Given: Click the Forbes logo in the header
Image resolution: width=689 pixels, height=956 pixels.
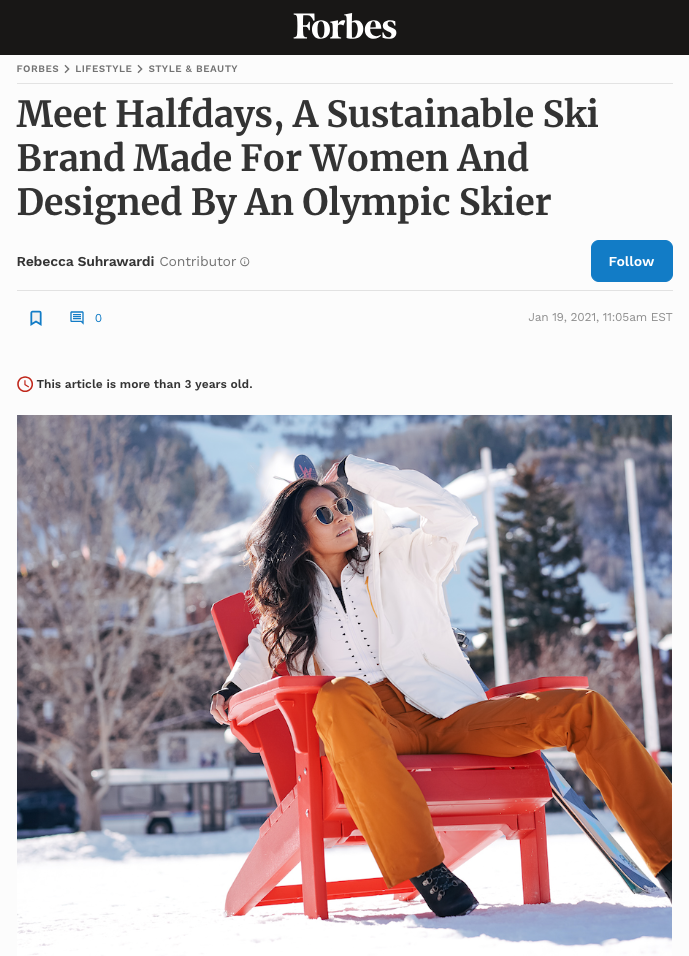Looking at the screenshot, I should tap(344, 27).
